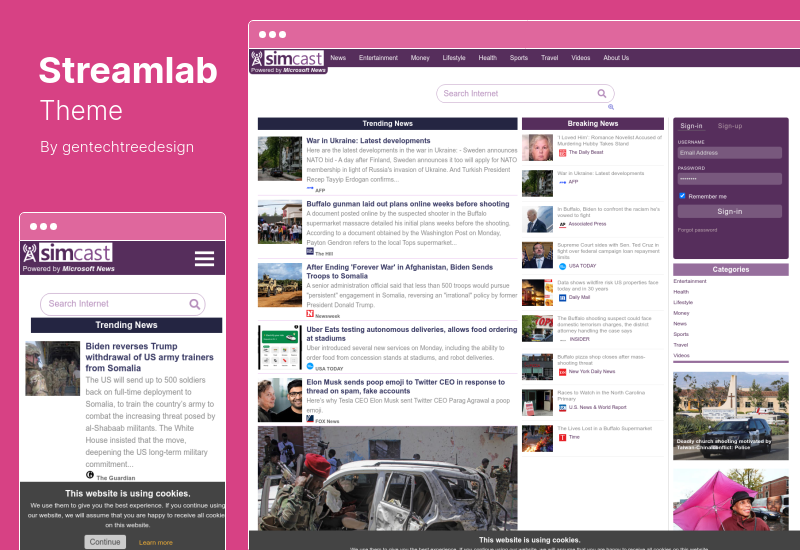
Task: Click the Time source icon in Breaking News
Action: (x=563, y=438)
